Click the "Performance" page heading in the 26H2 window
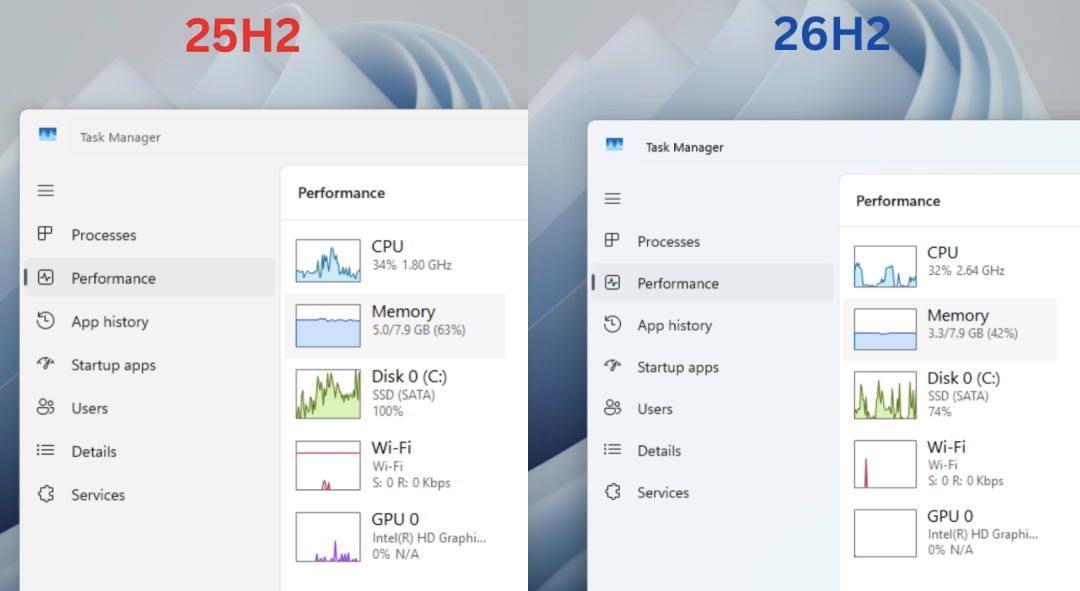Viewport: 1080px width, 591px height. tap(898, 201)
